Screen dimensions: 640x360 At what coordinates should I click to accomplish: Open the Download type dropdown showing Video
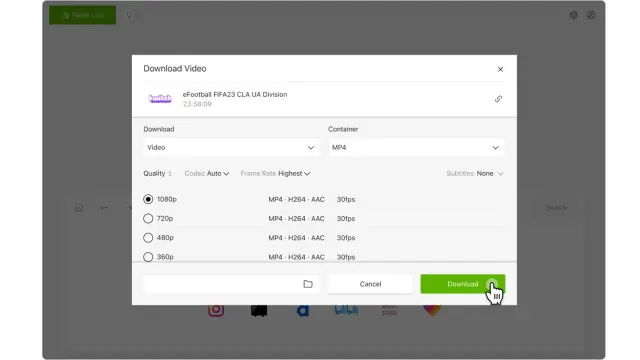(231, 147)
